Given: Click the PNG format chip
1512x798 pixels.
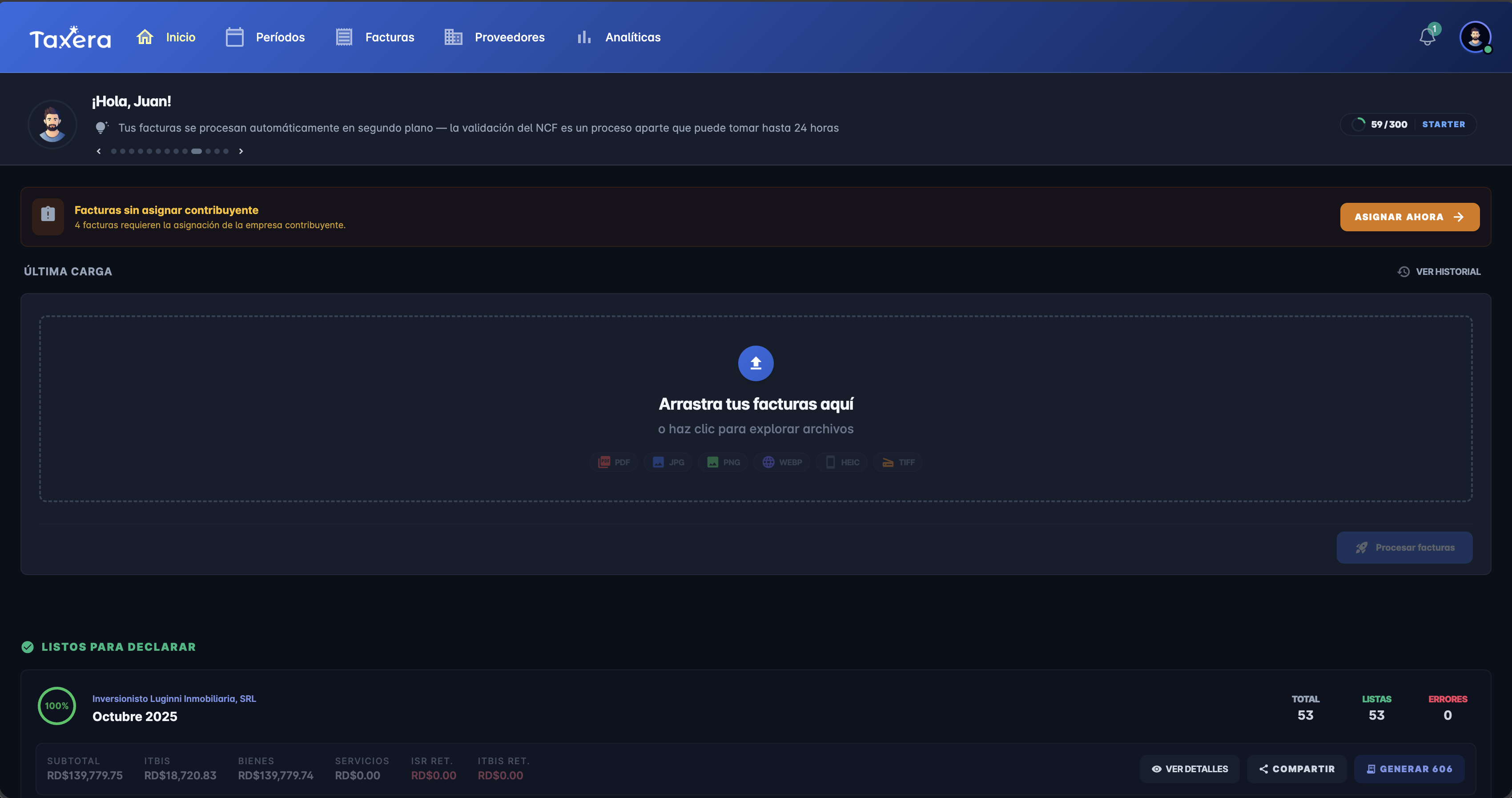Looking at the screenshot, I should (x=723, y=462).
